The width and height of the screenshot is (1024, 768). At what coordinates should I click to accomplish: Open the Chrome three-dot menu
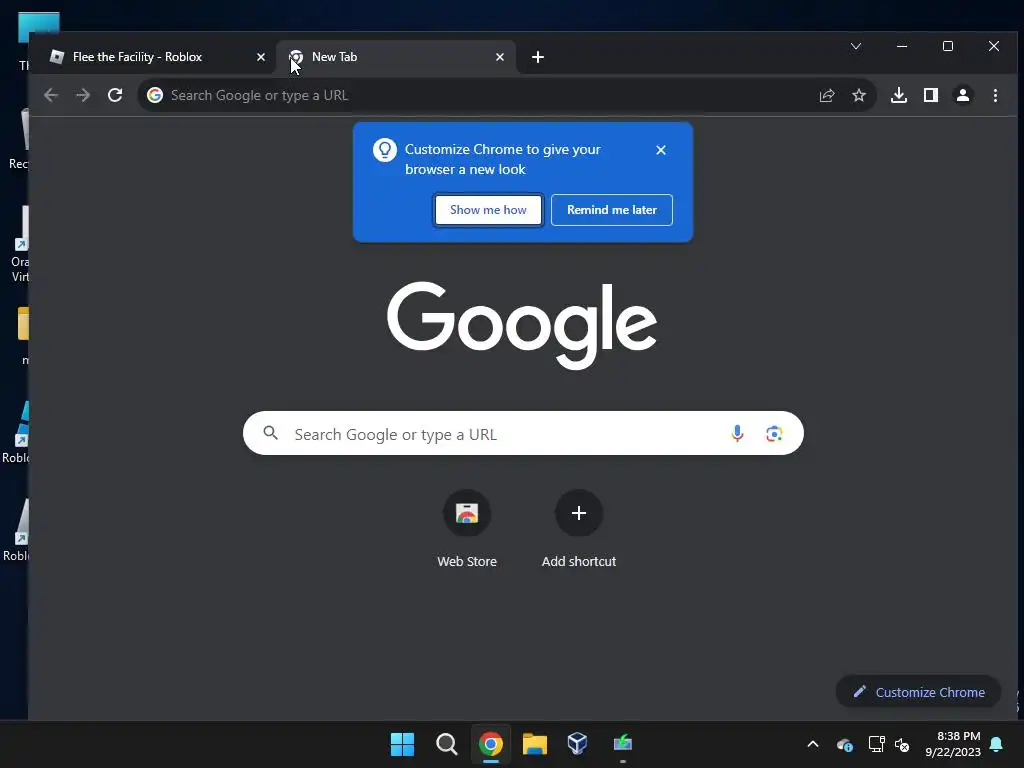995,95
